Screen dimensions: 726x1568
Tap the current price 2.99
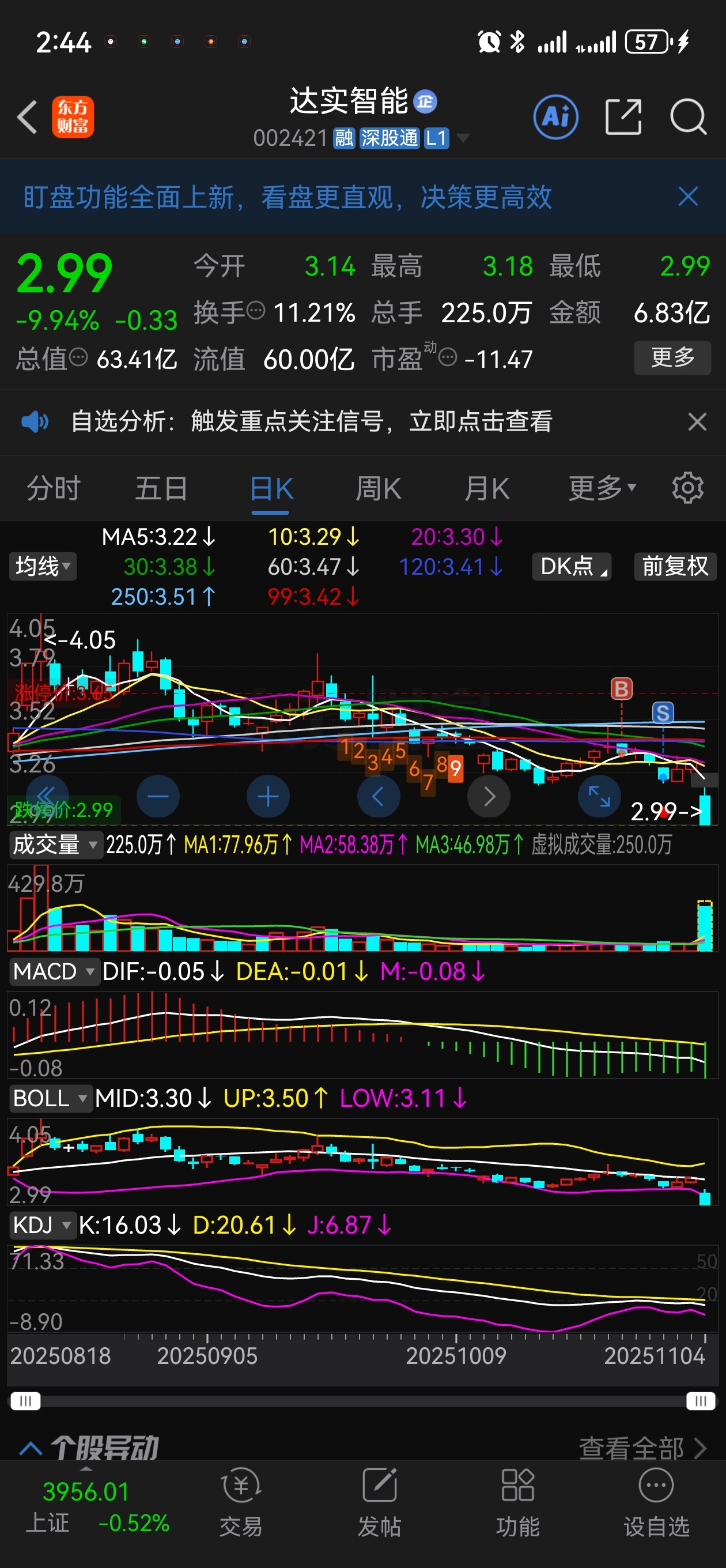(65, 274)
